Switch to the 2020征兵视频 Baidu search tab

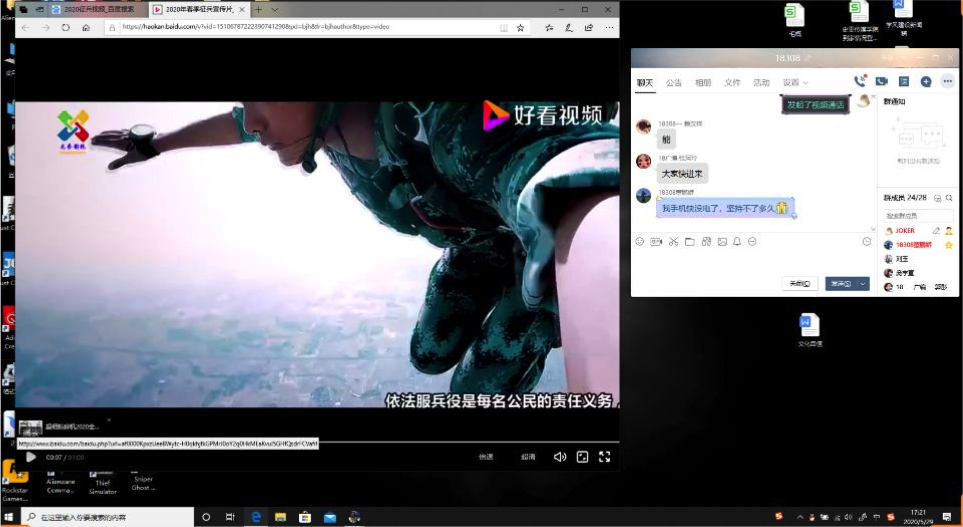pos(98,10)
